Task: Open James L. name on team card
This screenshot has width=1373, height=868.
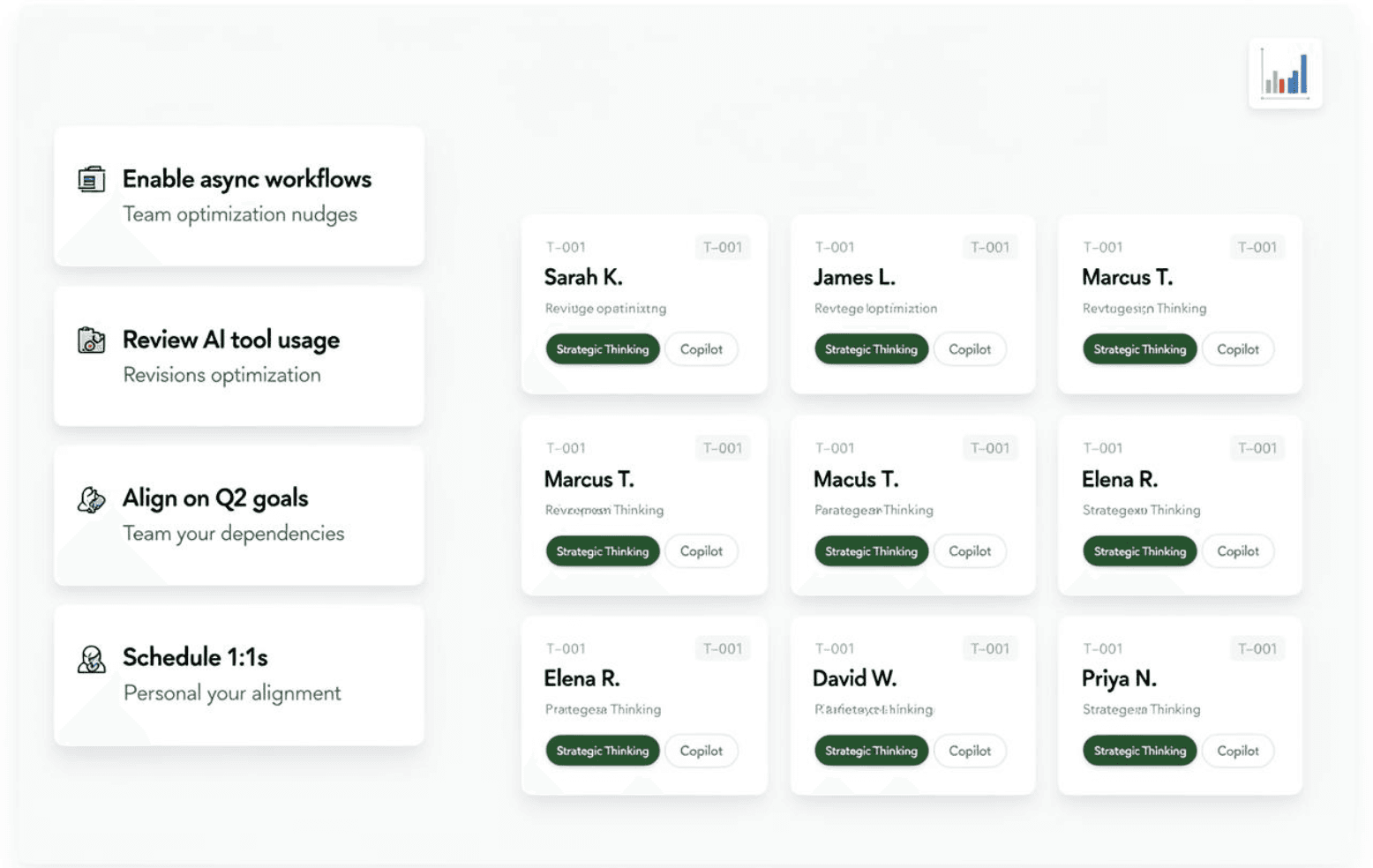Action: pyautogui.click(x=854, y=278)
